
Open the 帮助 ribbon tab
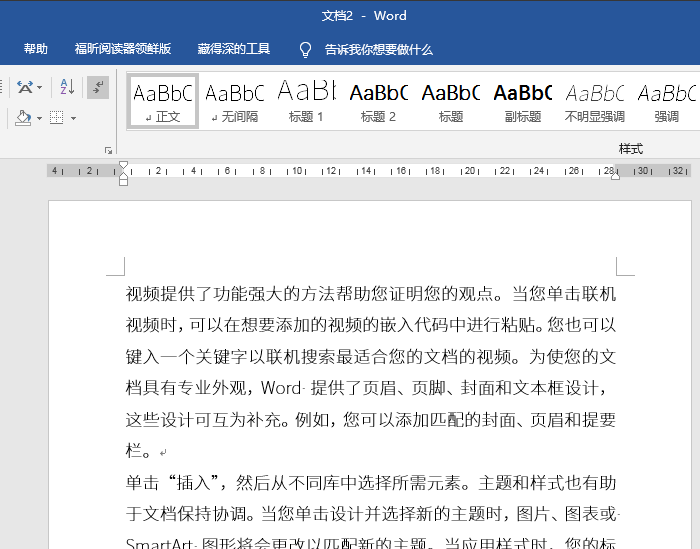[36, 49]
